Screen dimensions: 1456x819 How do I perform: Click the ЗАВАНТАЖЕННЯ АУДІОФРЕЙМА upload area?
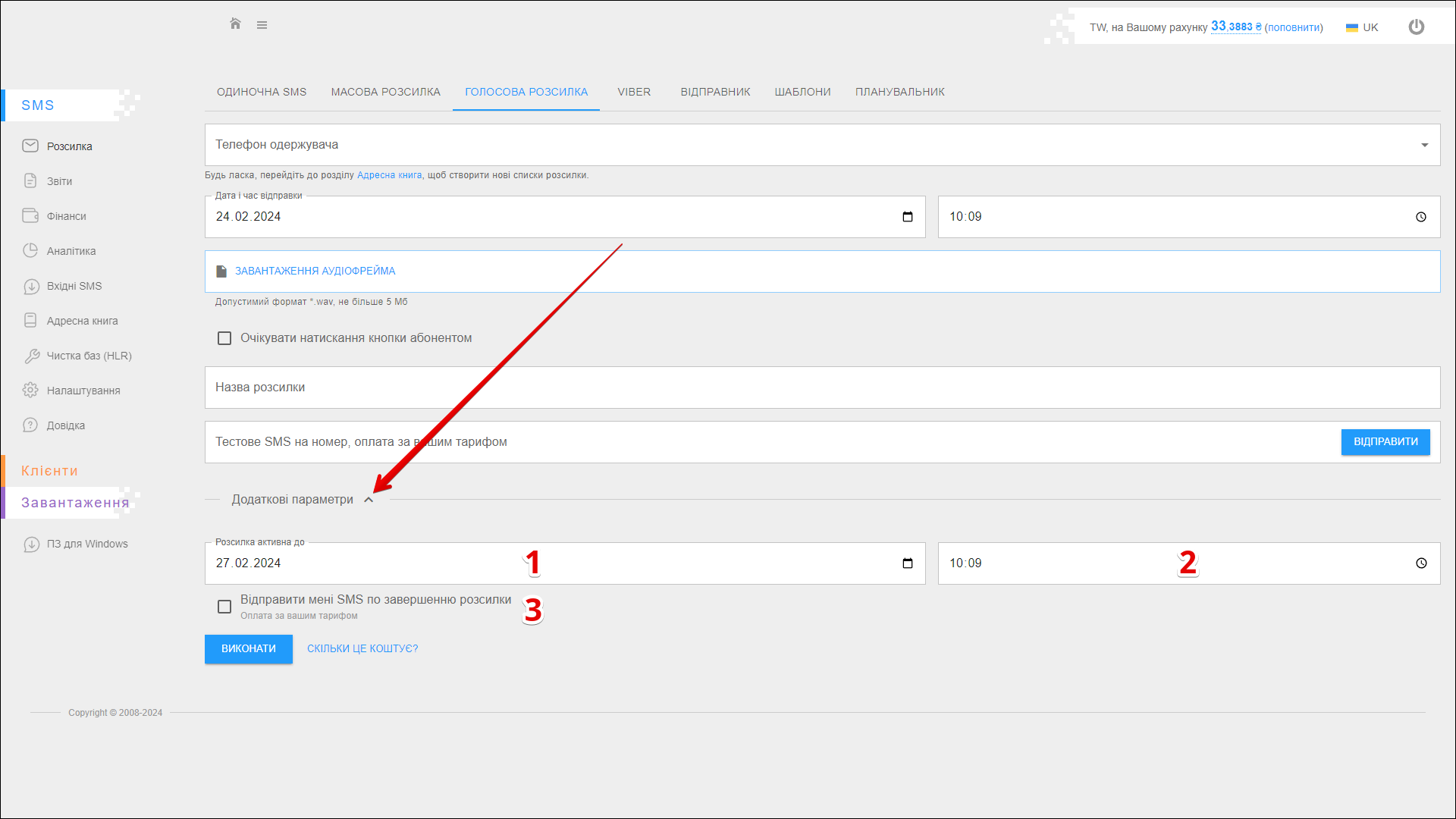point(315,271)
